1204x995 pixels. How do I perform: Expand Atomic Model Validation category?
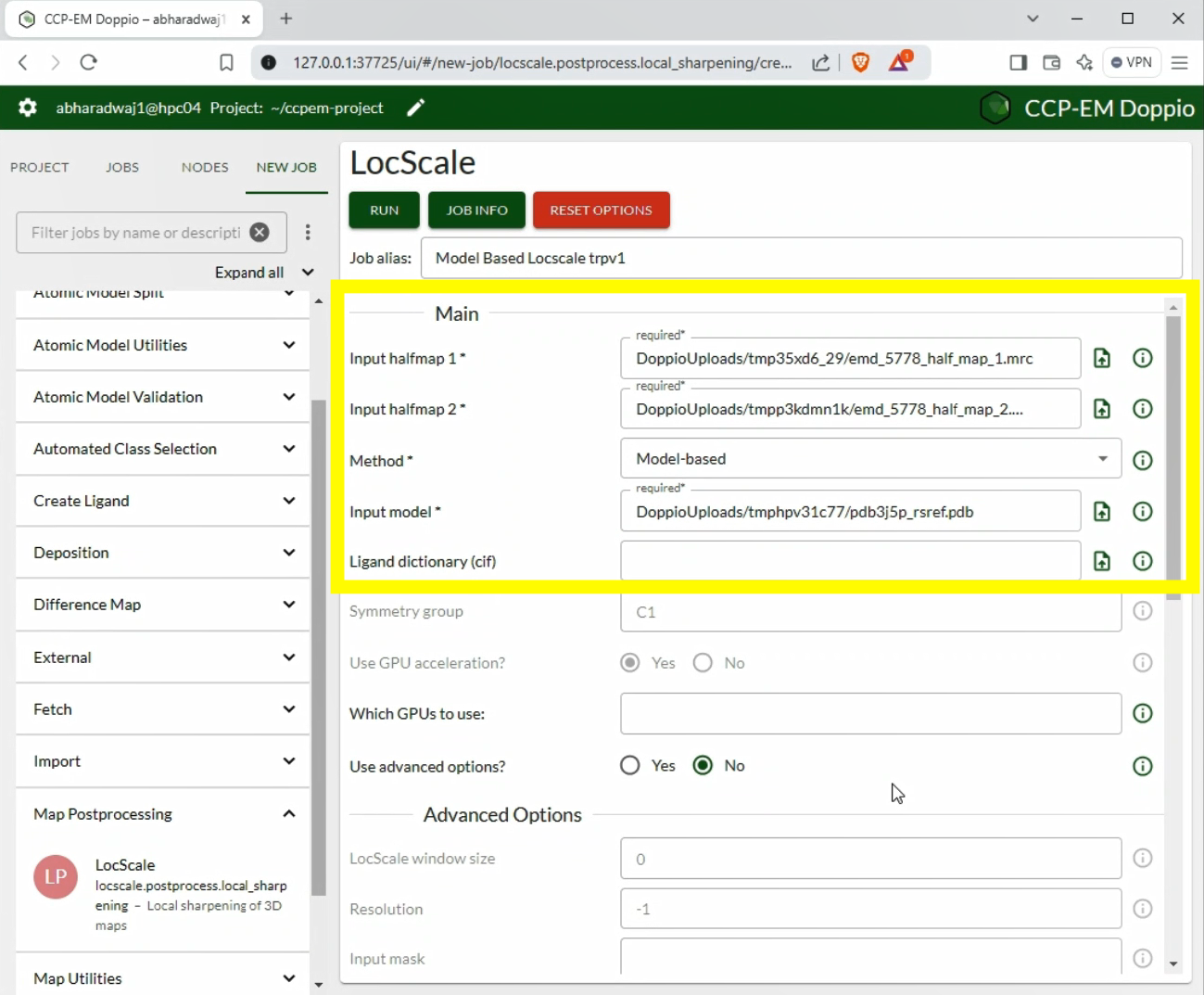(162, 397)
